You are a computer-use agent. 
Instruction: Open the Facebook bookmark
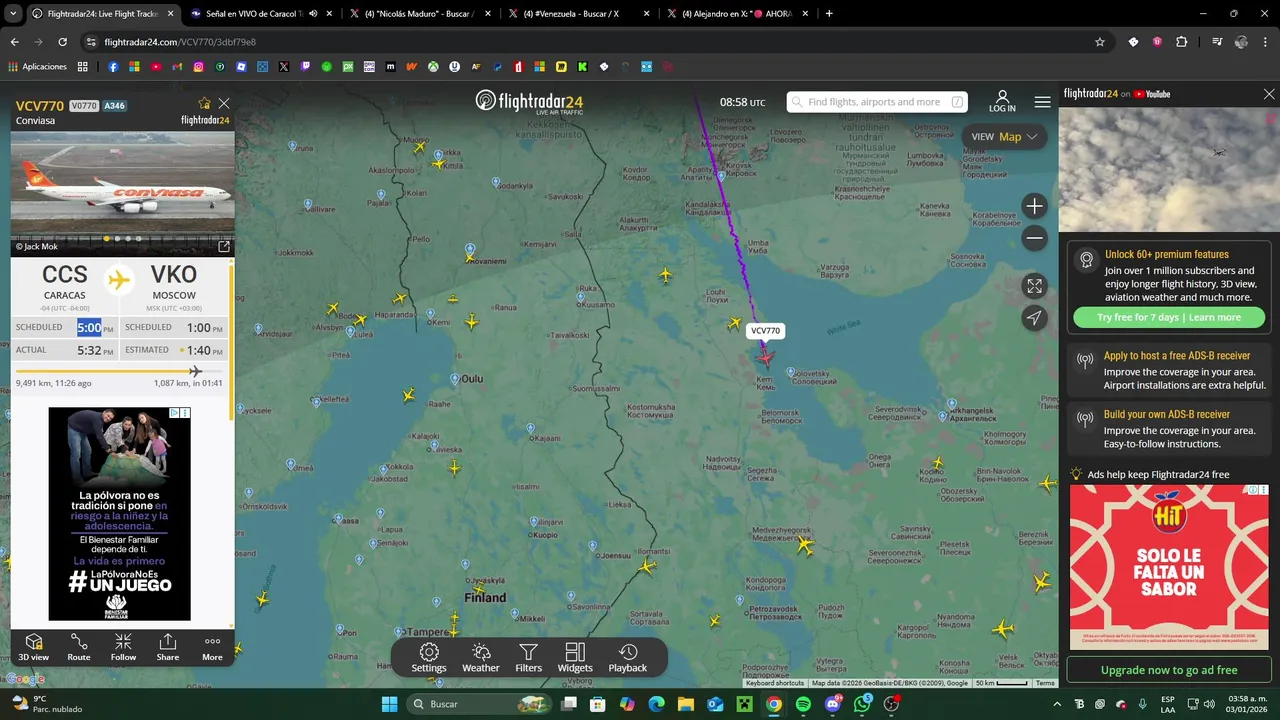click(113, 67)
